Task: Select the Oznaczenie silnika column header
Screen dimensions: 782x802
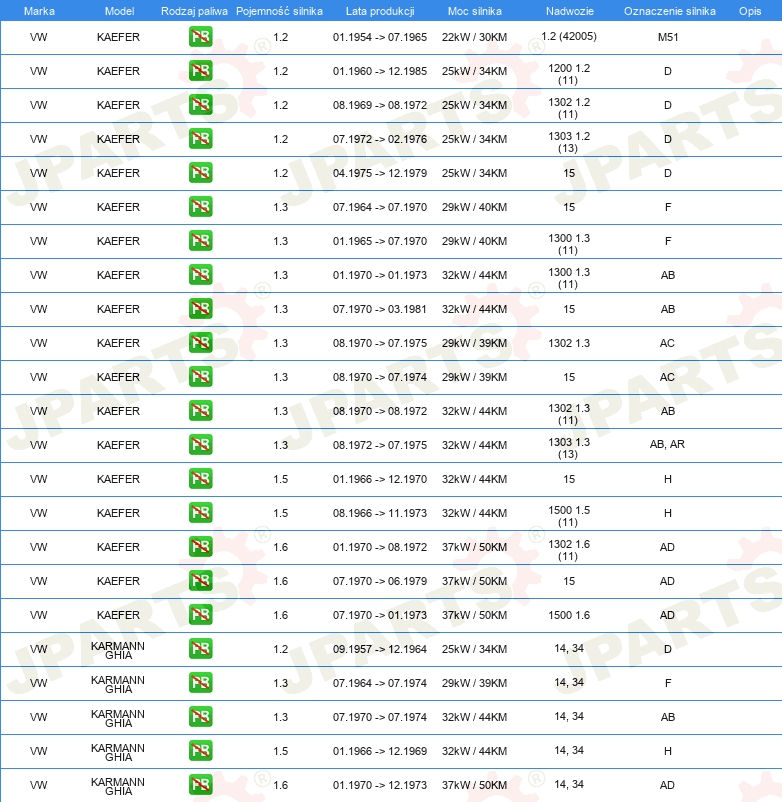Action: [x=669, y=11]
